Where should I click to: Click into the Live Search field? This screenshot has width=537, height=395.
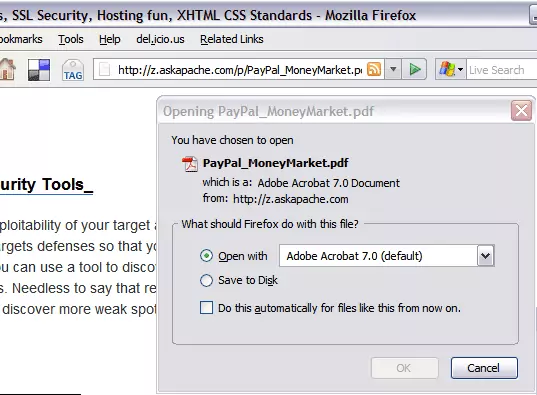[x=502, y=70]
